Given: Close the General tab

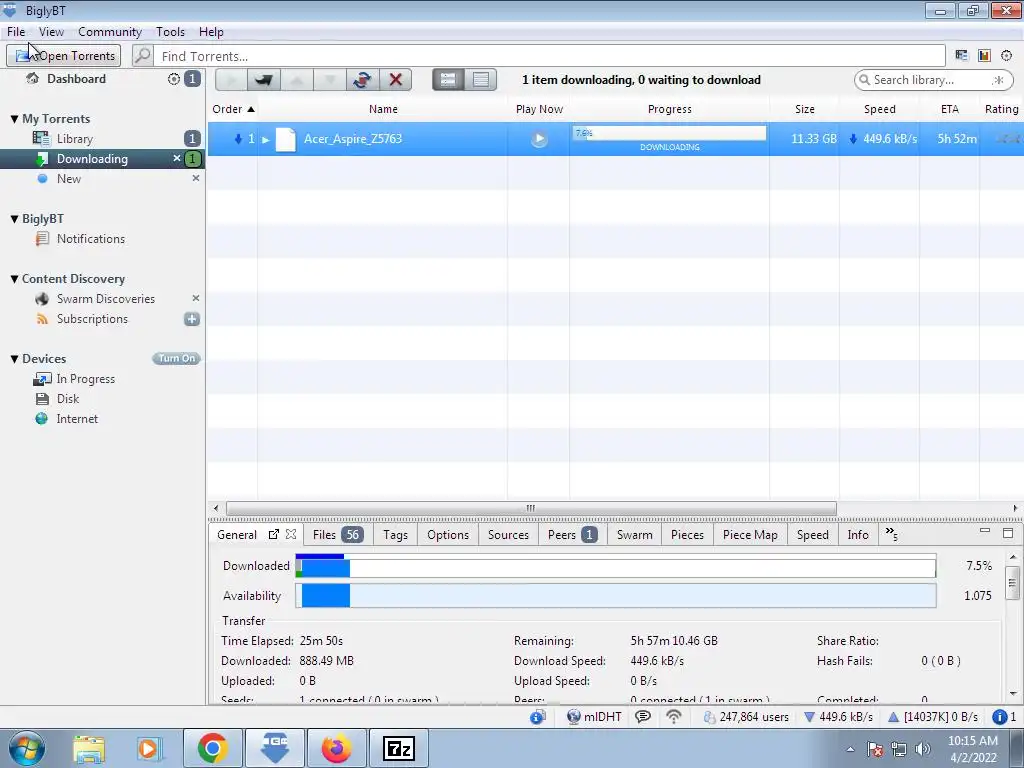Looking at the screenshot, I should click(x=291, y=534).
